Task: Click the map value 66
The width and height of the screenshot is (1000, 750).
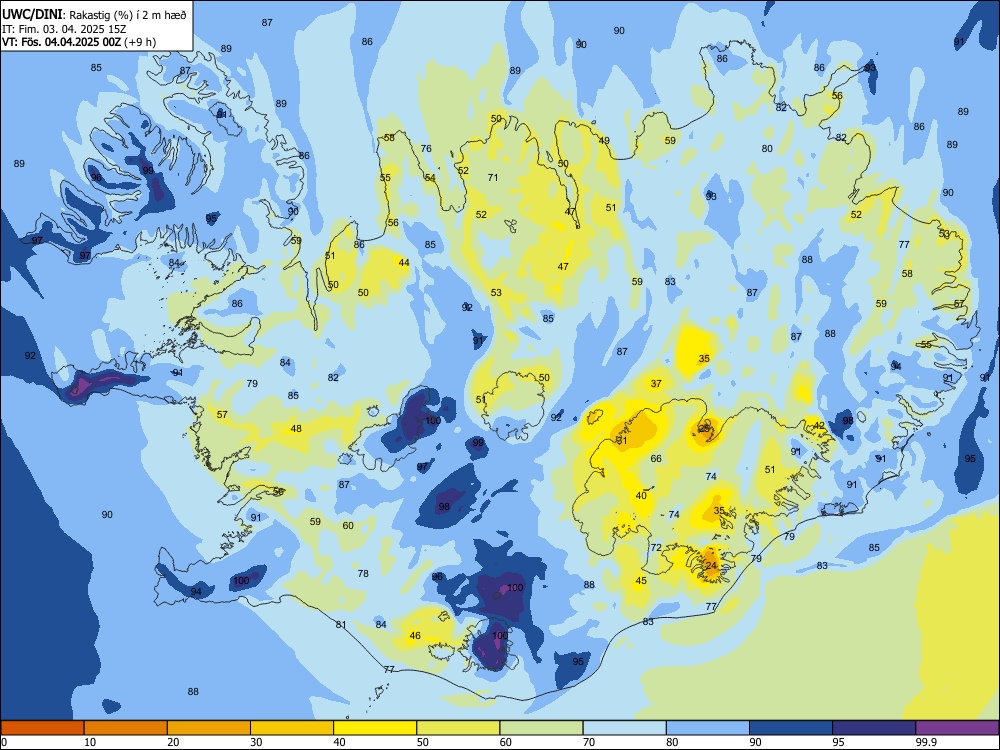Action: [x=656, y=458]
